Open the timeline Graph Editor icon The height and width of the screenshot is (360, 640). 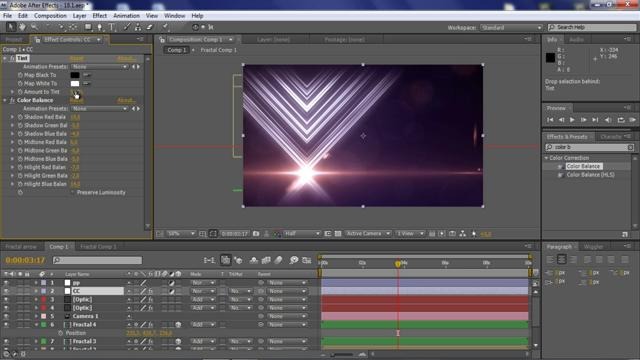[307, 260]
